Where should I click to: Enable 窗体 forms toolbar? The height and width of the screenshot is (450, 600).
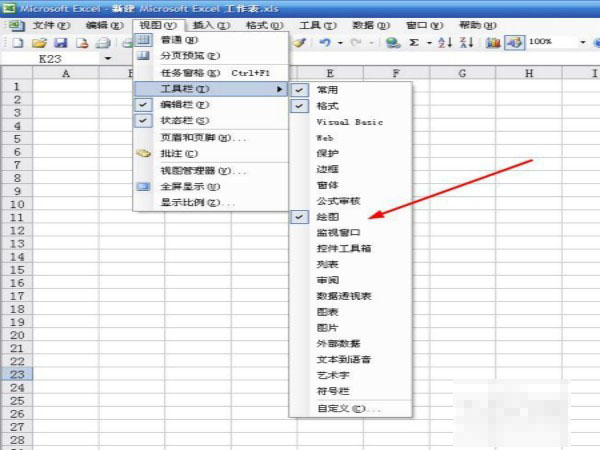click(351, 185)
